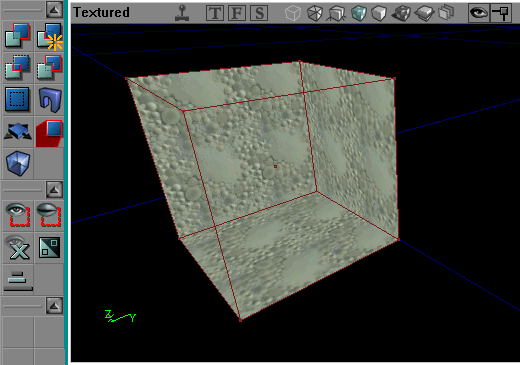Click the Change Camera Speed icon

pos(18,279)
